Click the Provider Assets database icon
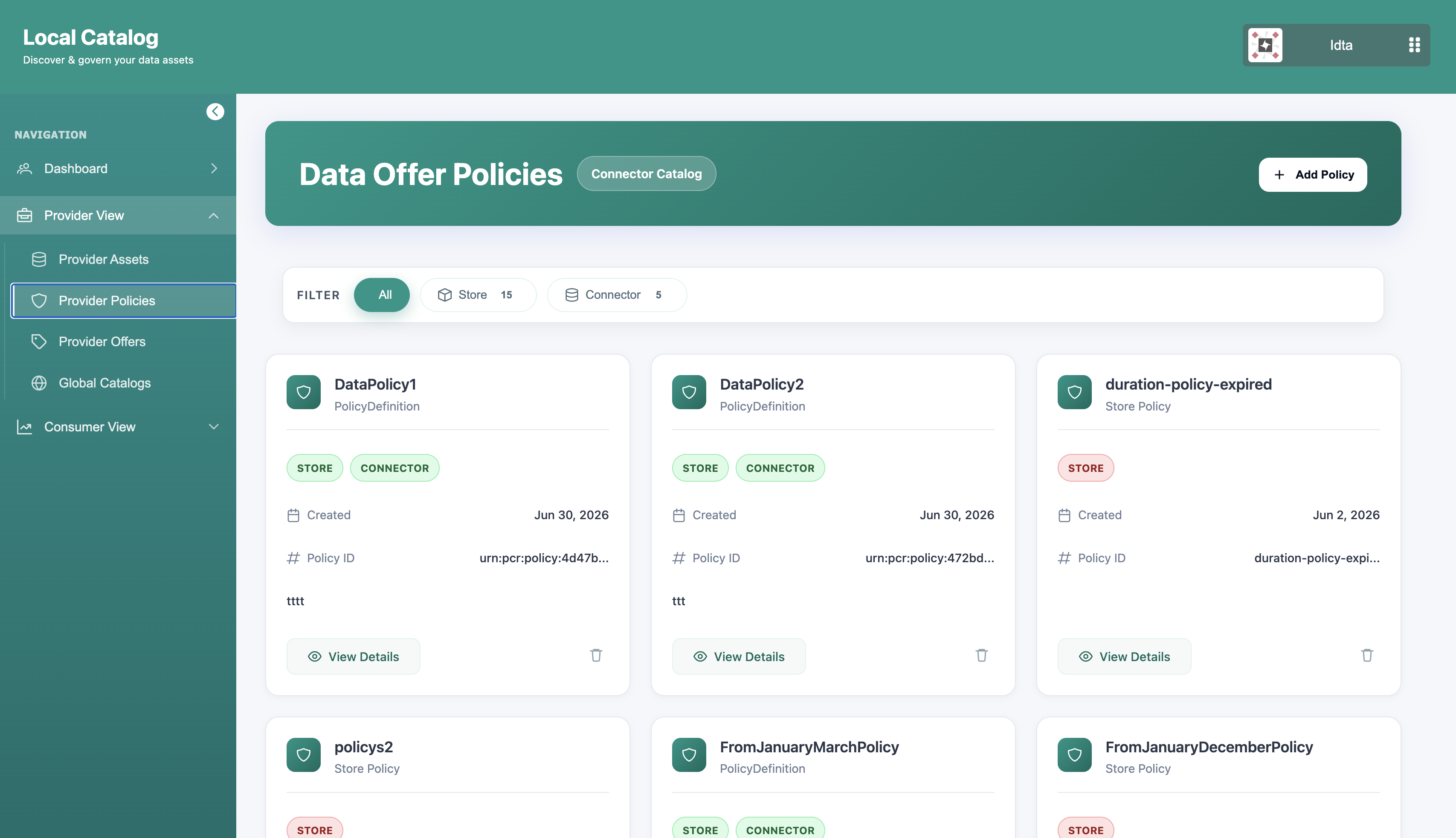The image size is (1456, 838). click(x=39, y=260)
